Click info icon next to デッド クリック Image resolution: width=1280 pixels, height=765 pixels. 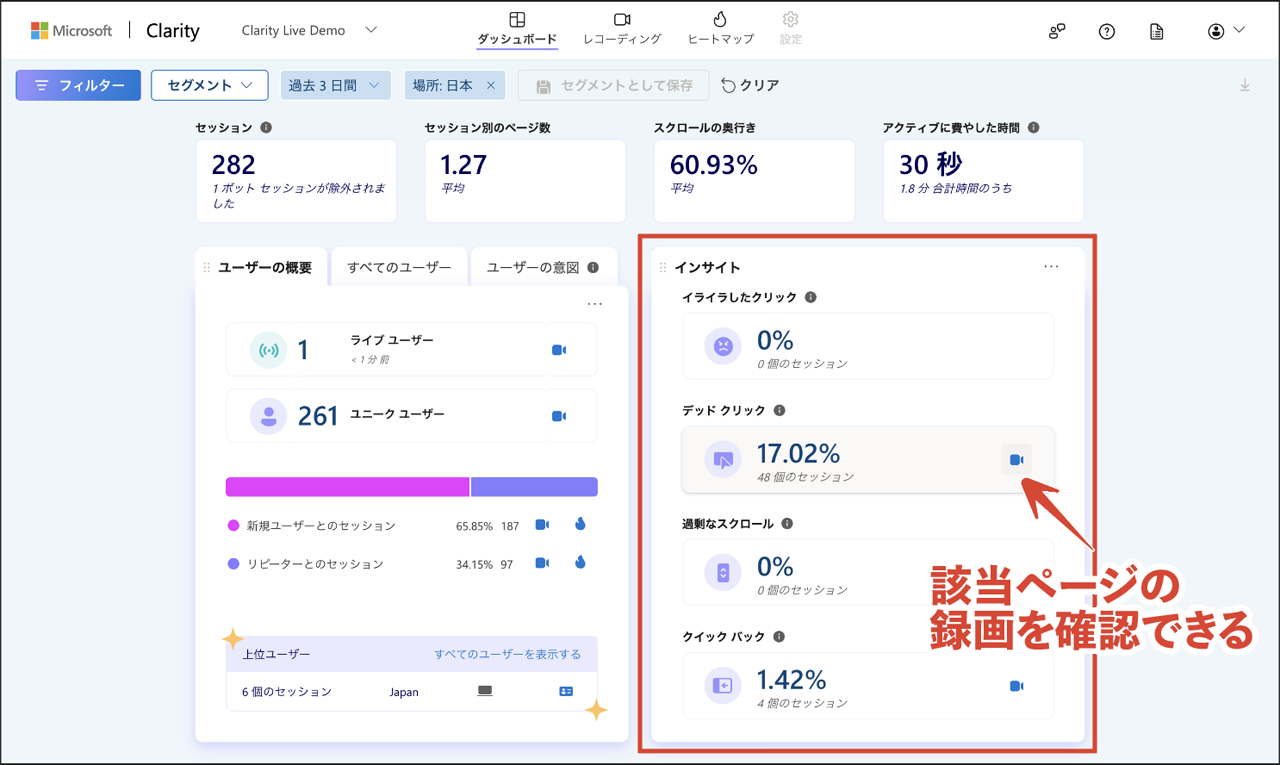point(779,410)
